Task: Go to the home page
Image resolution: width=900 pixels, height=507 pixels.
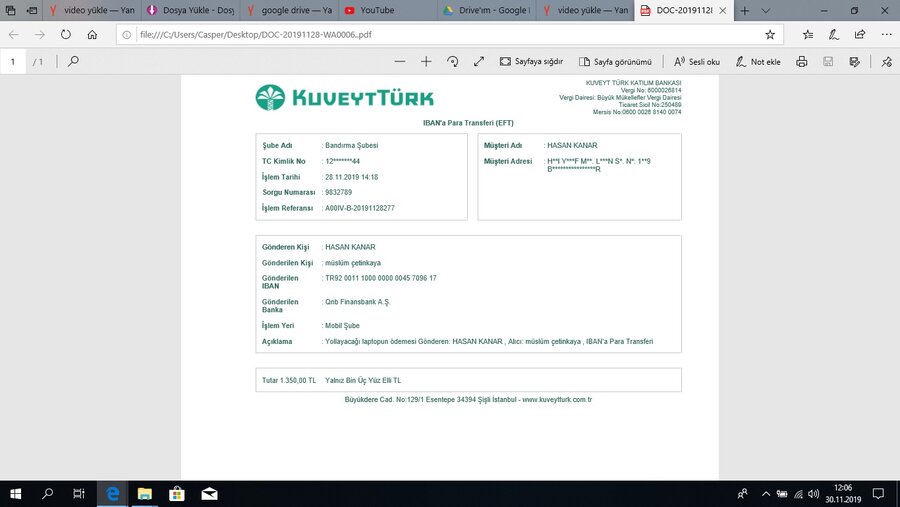Action: (92, 34)
